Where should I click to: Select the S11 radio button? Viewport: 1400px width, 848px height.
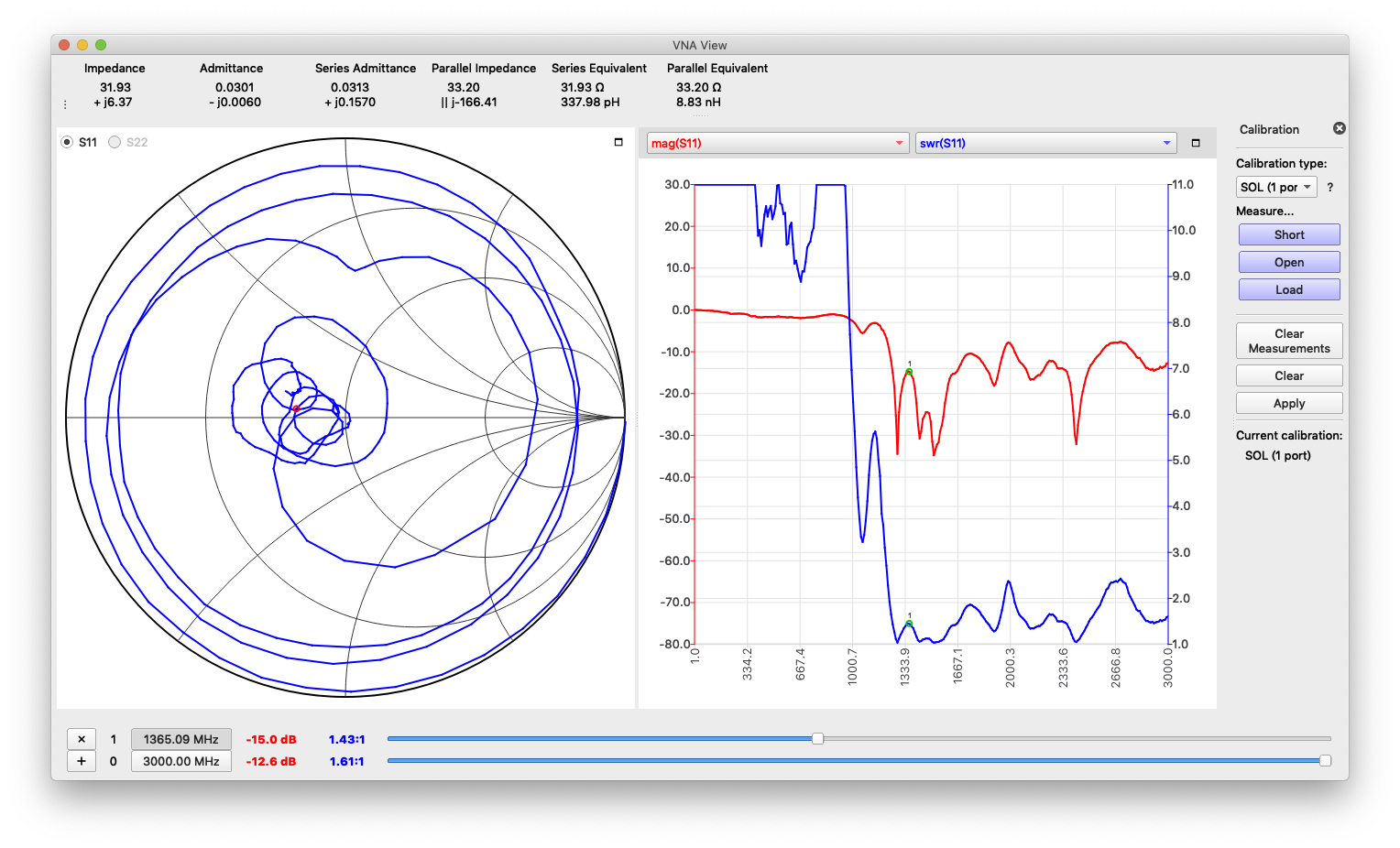(67, 142)
